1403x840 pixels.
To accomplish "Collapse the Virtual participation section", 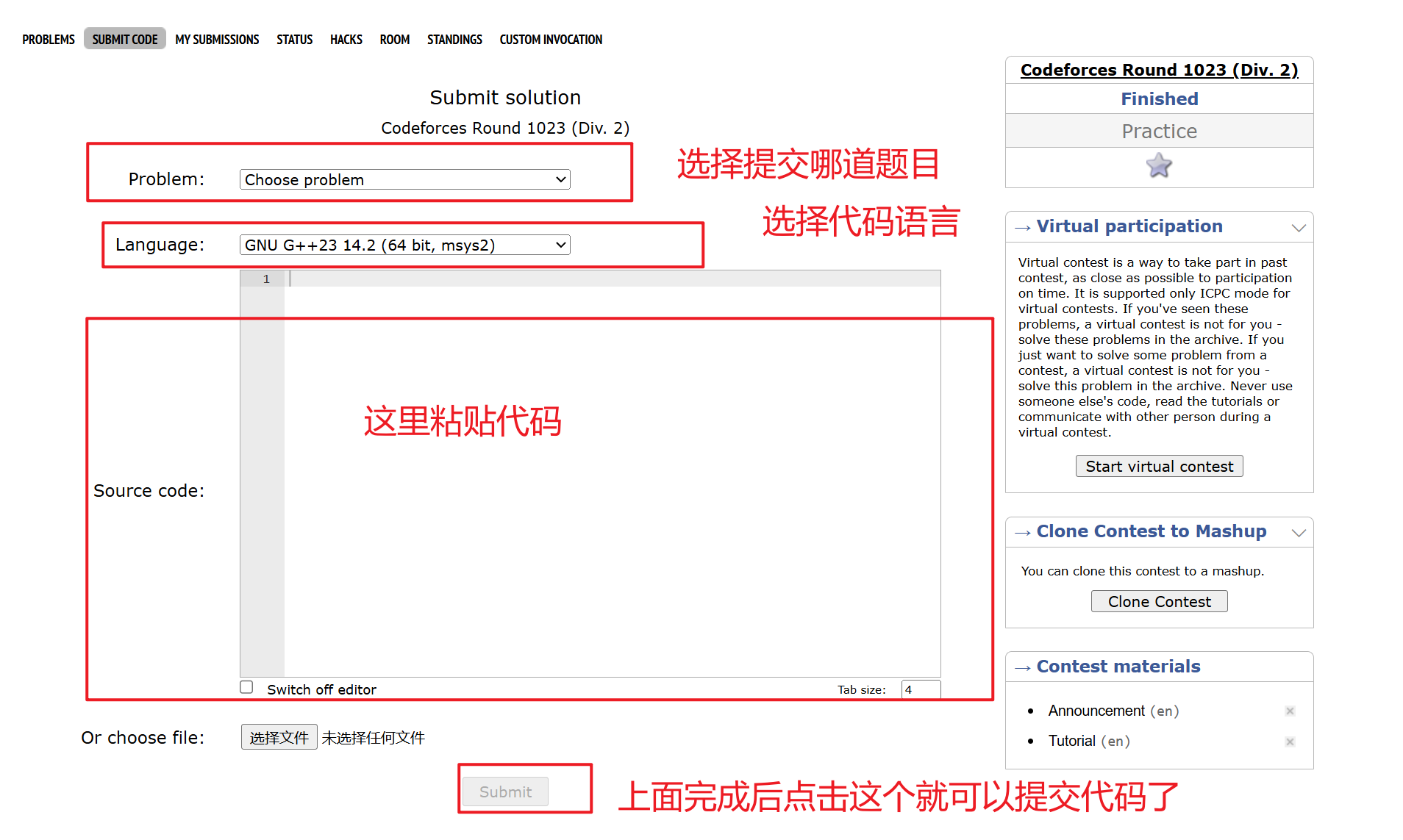I will [1298, 227].
